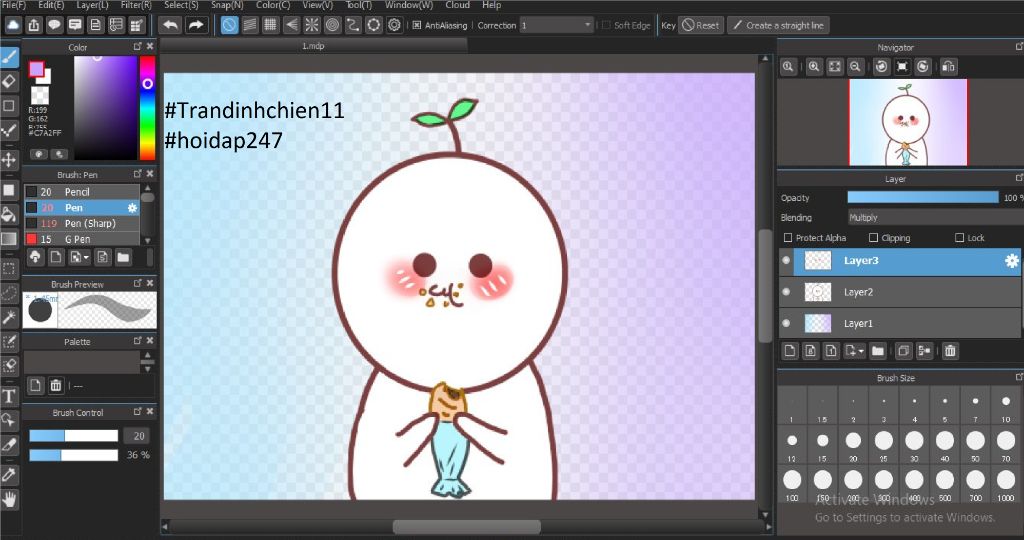Image resolution: width=1024 pixels, height=540 pixels.
Task: Select the Move tool
Action: (x=9, y=160)
